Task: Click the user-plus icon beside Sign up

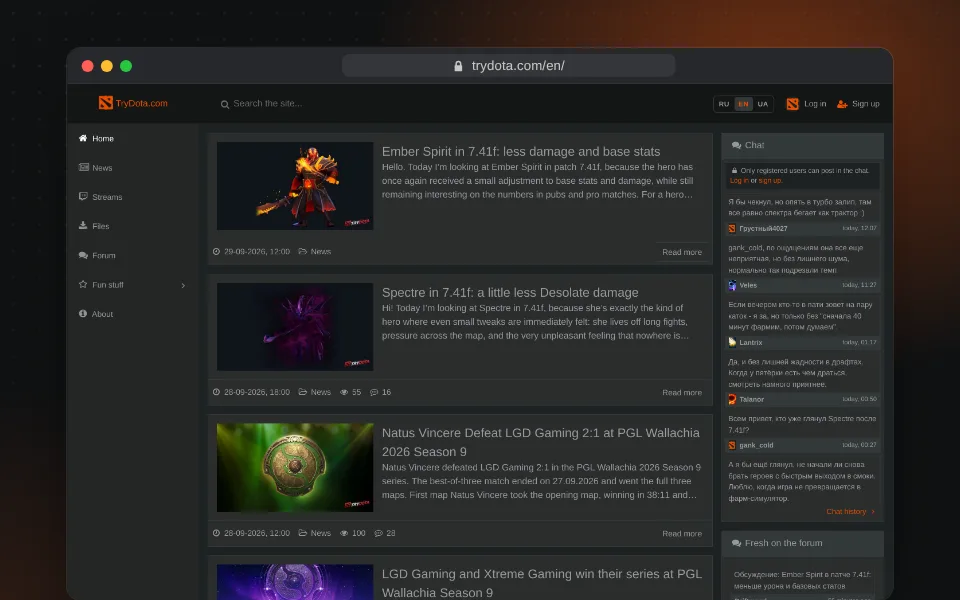Action: [x=842, y=104]
